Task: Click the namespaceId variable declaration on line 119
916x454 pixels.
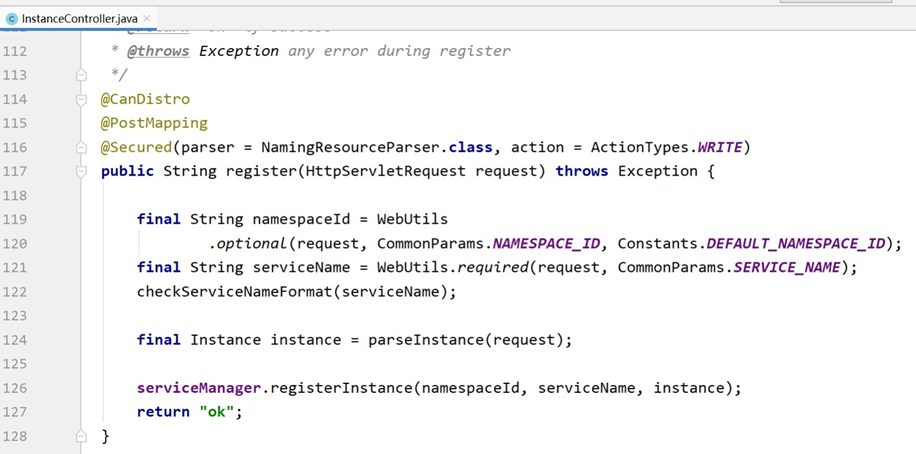Action: pos(301,220)
